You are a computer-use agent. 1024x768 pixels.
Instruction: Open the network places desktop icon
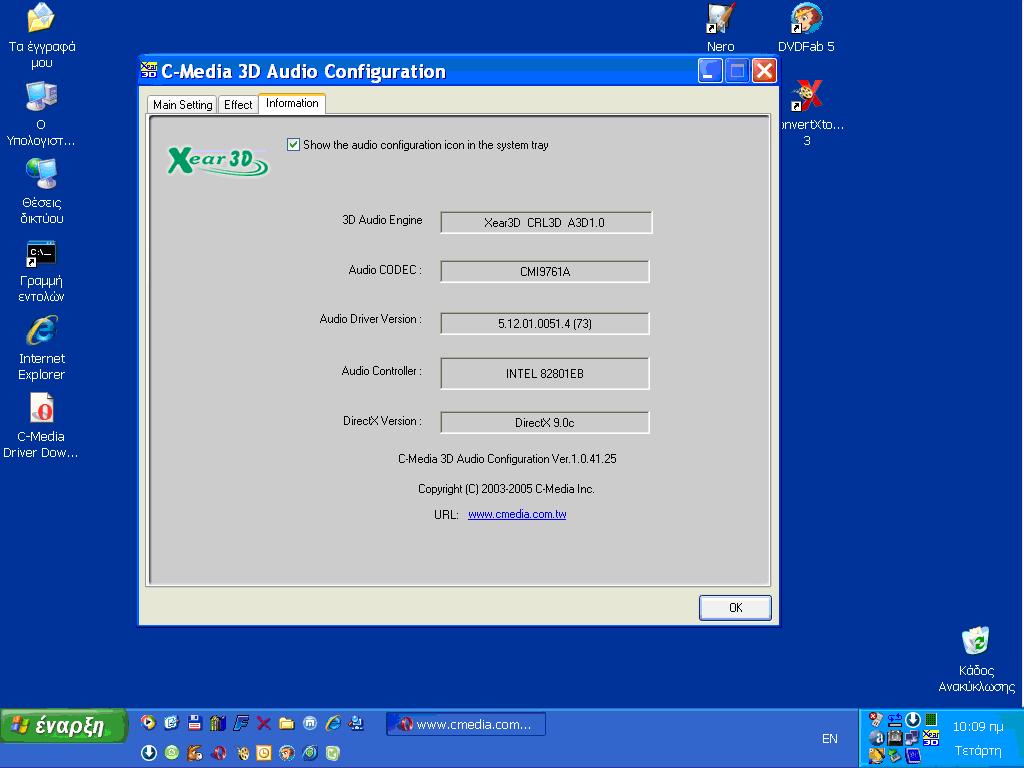pos(41,192)
